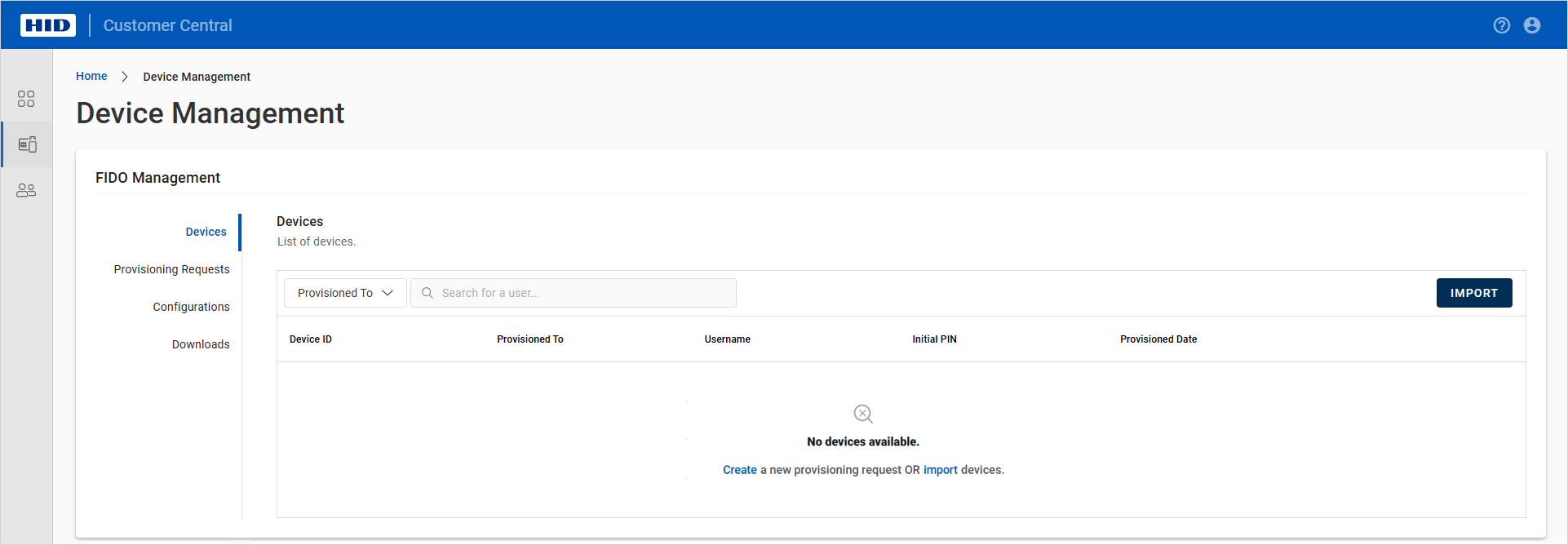
Task: Click the Device ID column header
Action: (311, 339)
